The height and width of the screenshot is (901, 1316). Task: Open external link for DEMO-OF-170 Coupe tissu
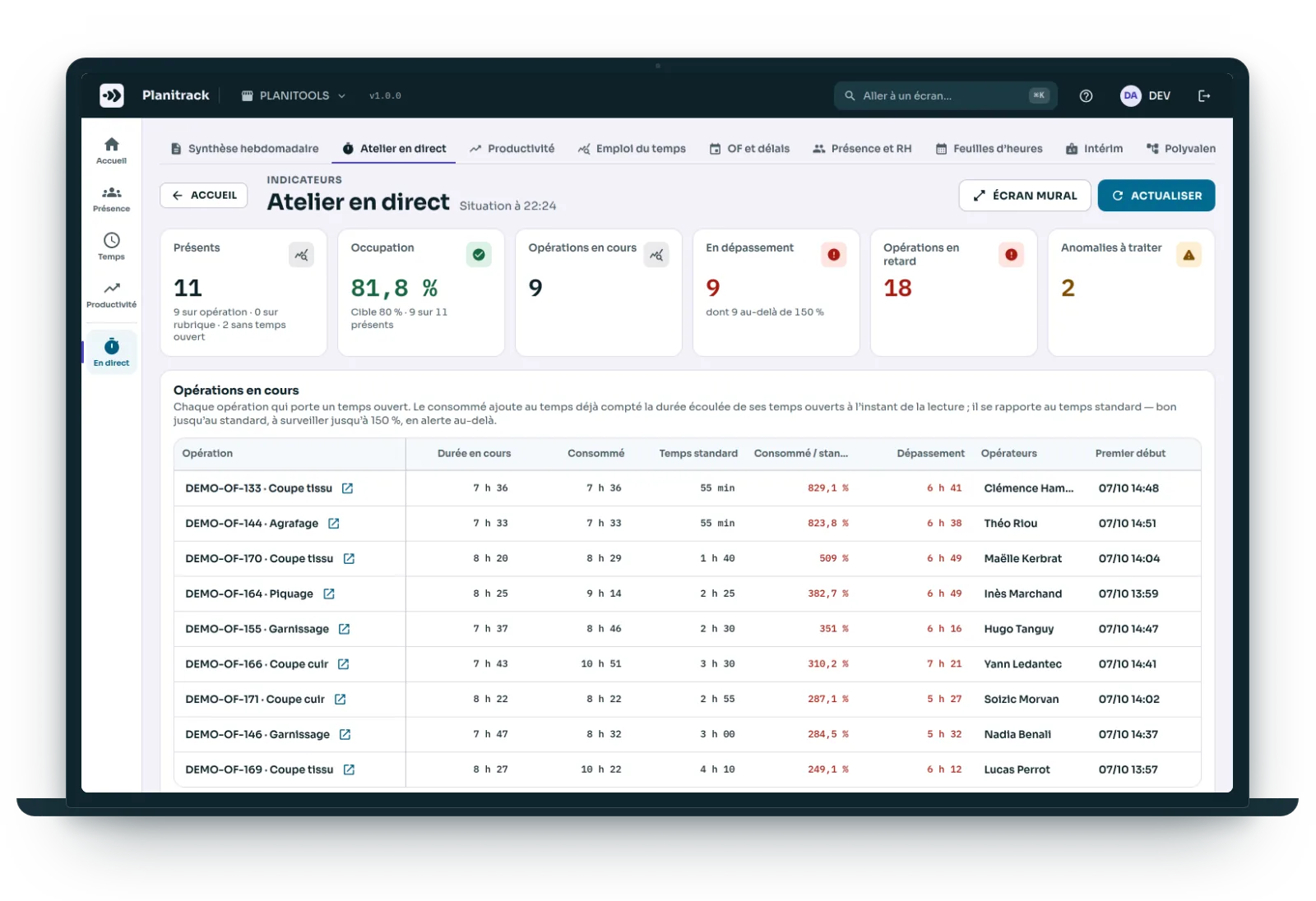tap(349, 559)
